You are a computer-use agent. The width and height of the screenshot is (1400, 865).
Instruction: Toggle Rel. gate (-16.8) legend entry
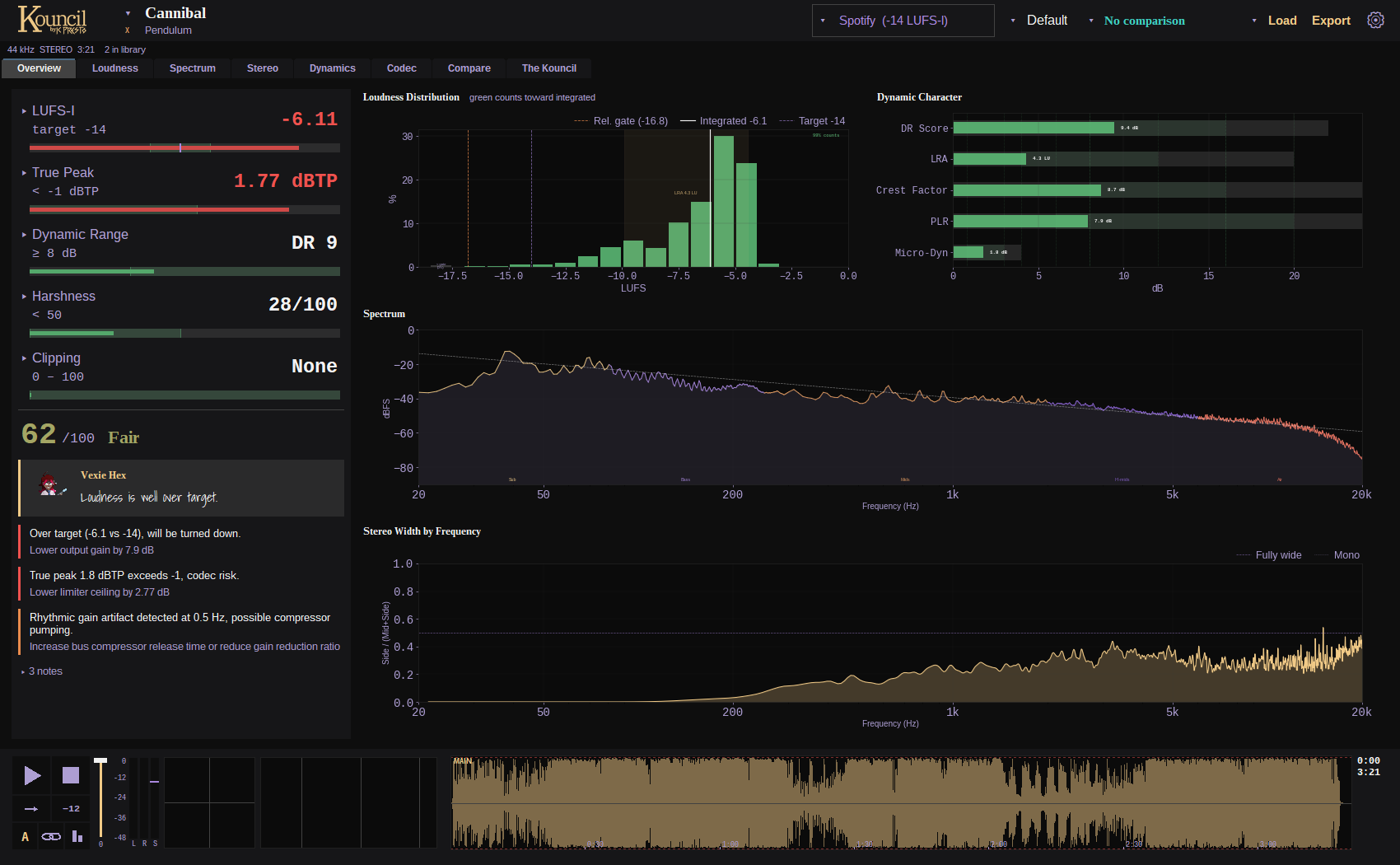pyautogui.click(x=621, y=121)
